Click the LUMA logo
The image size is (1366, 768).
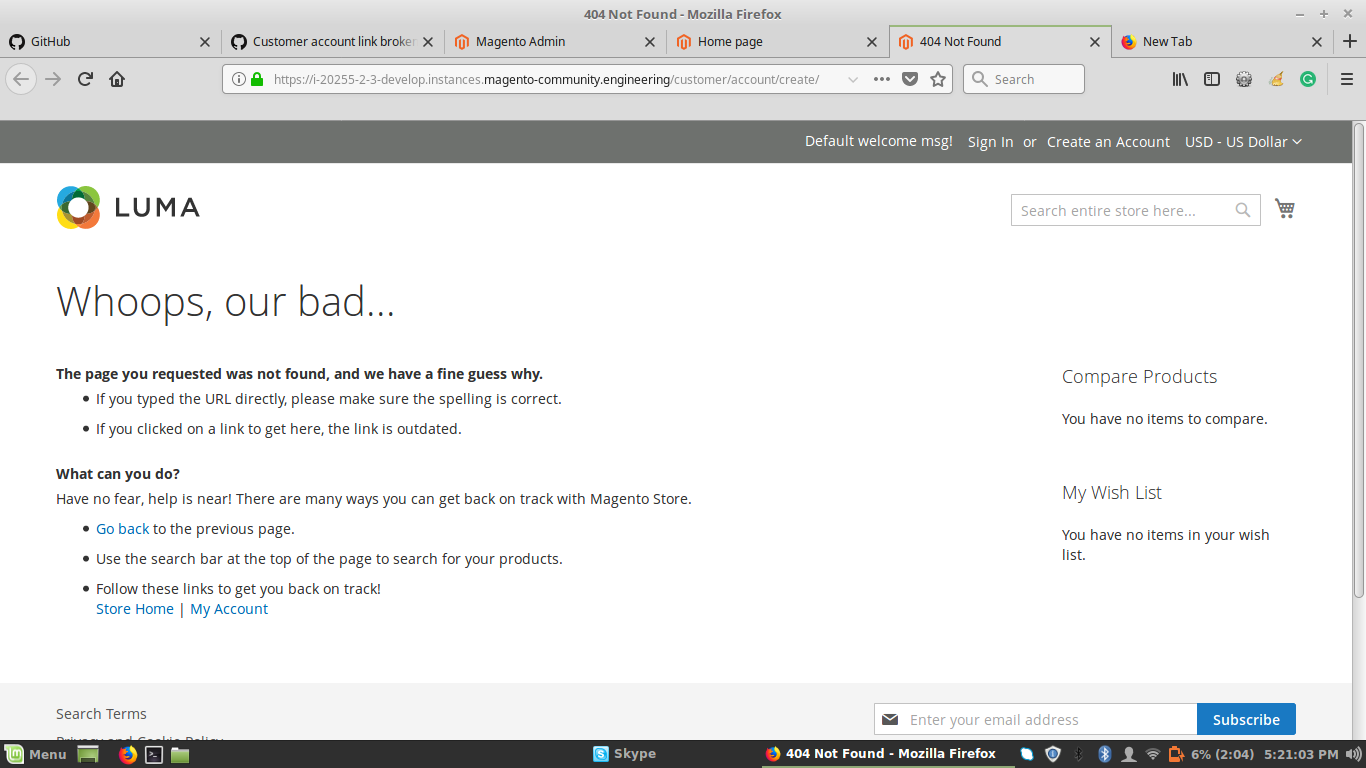point(128,207)
